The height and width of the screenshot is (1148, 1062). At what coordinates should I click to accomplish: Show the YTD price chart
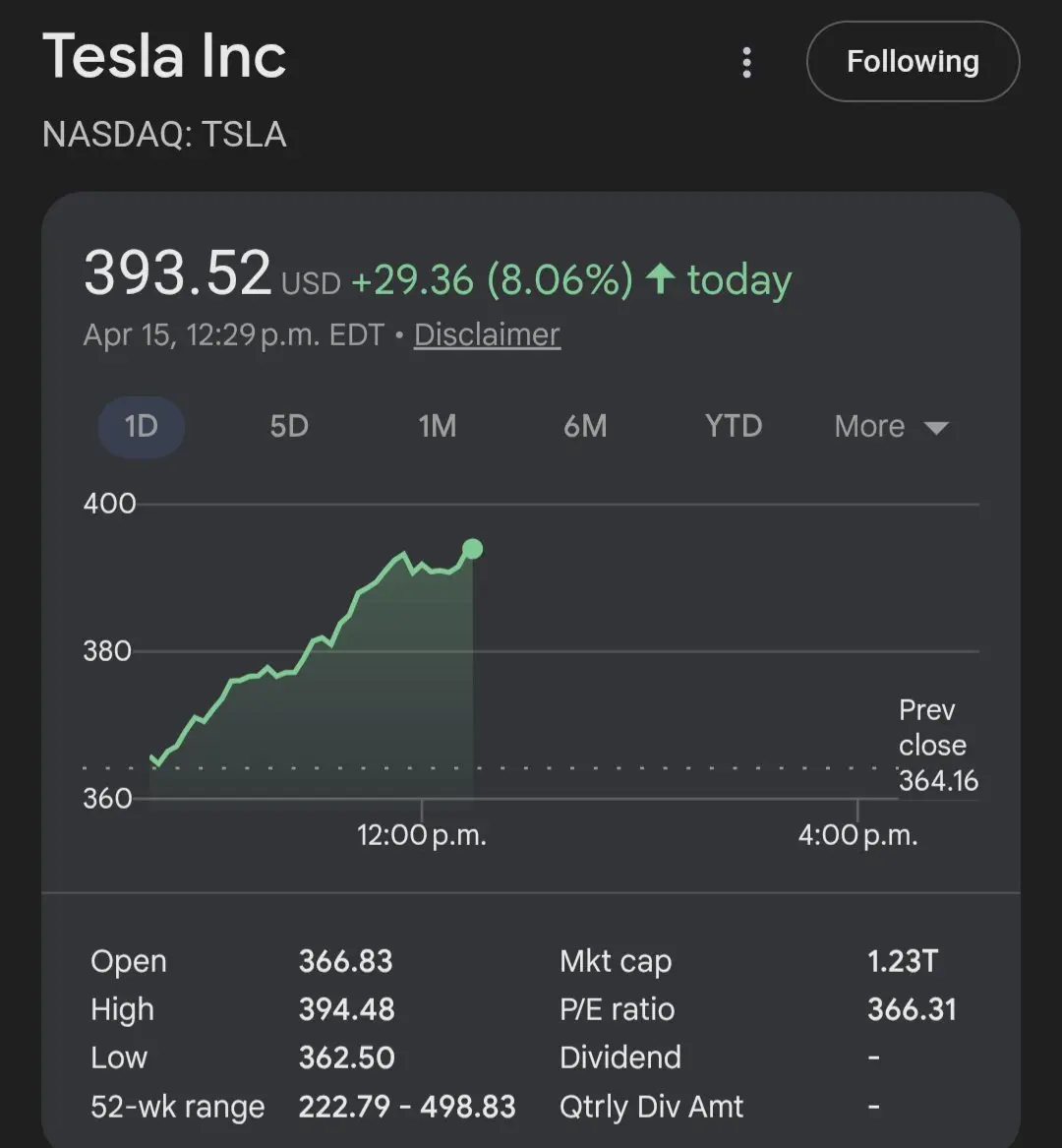click(734, 426)
